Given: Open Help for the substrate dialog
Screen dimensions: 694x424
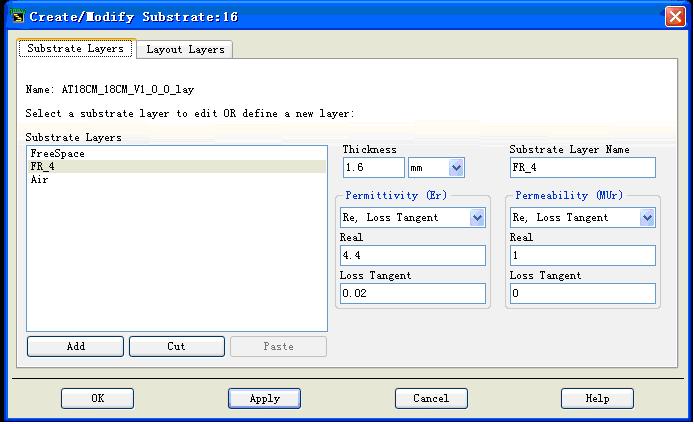Looking at the screenshot, I should point(597,398).
